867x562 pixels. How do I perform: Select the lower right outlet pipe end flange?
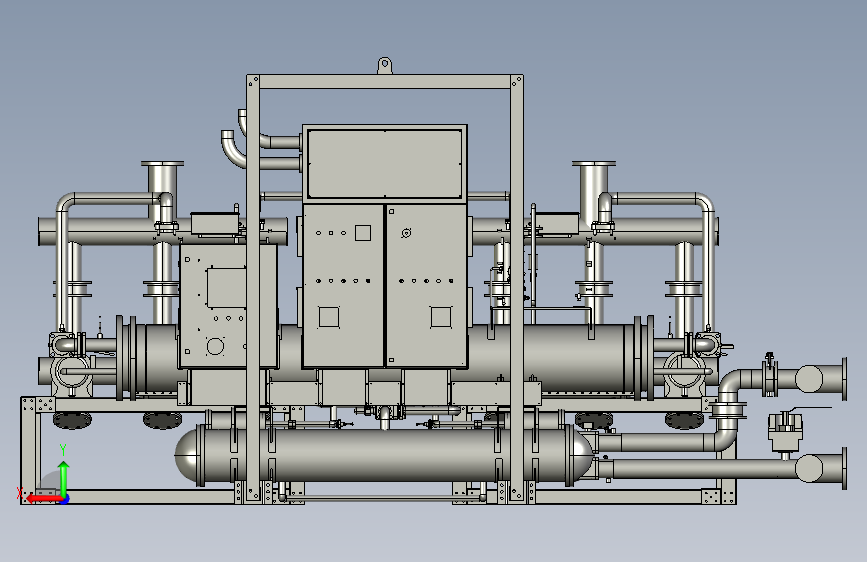(x=844, y=469)
